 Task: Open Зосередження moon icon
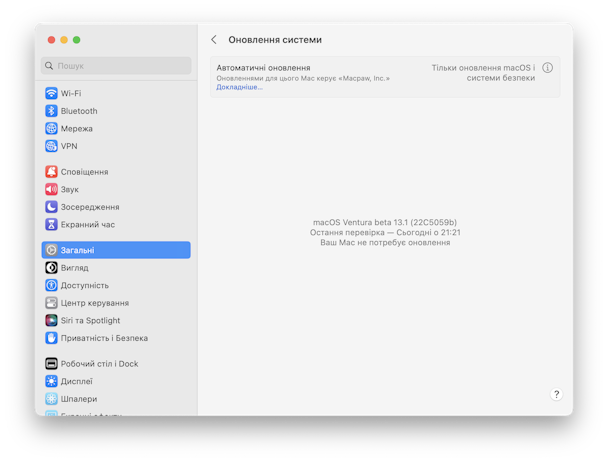[51, 207]
